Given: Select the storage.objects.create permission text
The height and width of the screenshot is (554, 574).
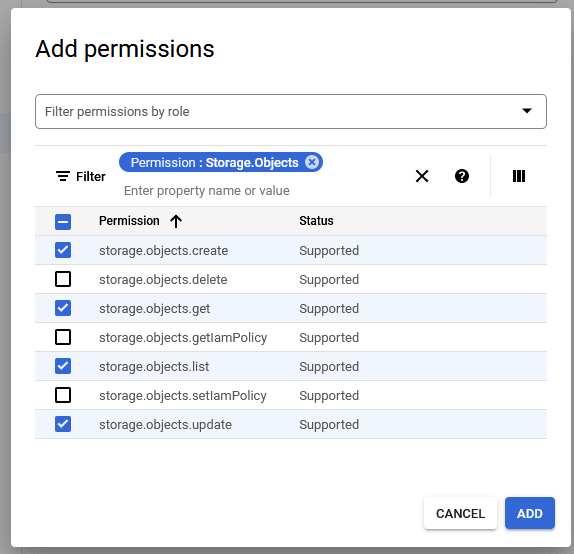Looking at the screenshot, I should point(163,250).
